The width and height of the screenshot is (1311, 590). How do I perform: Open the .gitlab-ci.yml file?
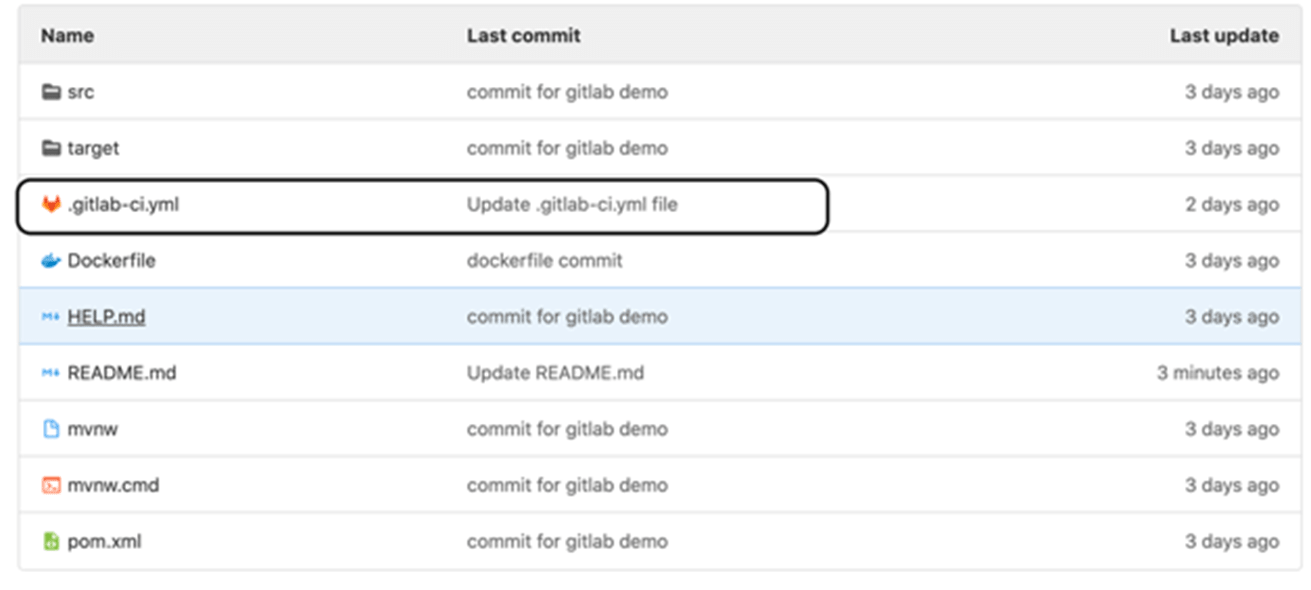point(123,204)
